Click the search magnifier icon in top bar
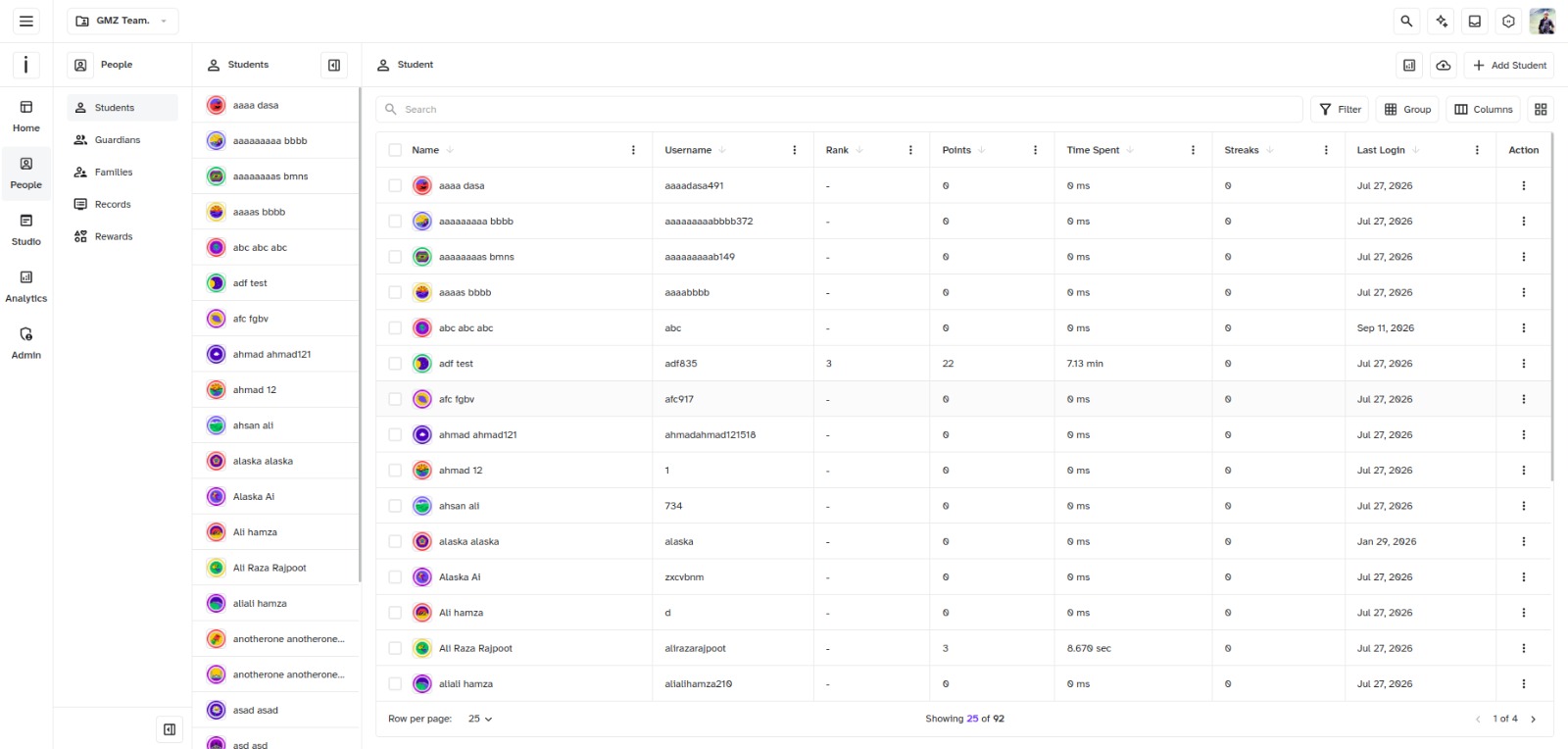Screen dimensions: 1568x749 tap(1406, 21)
